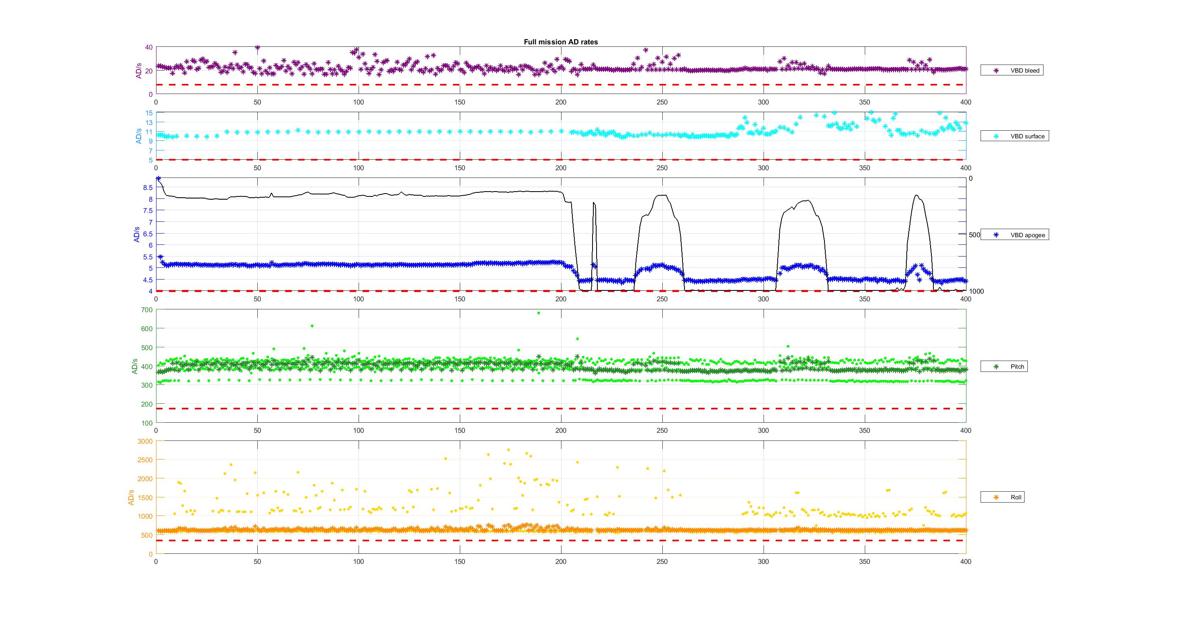This screenshot has width=1200, height=622.
Task: Click x-axis tick '100' beneath the VBD surface plot
Action: point(359,167)
